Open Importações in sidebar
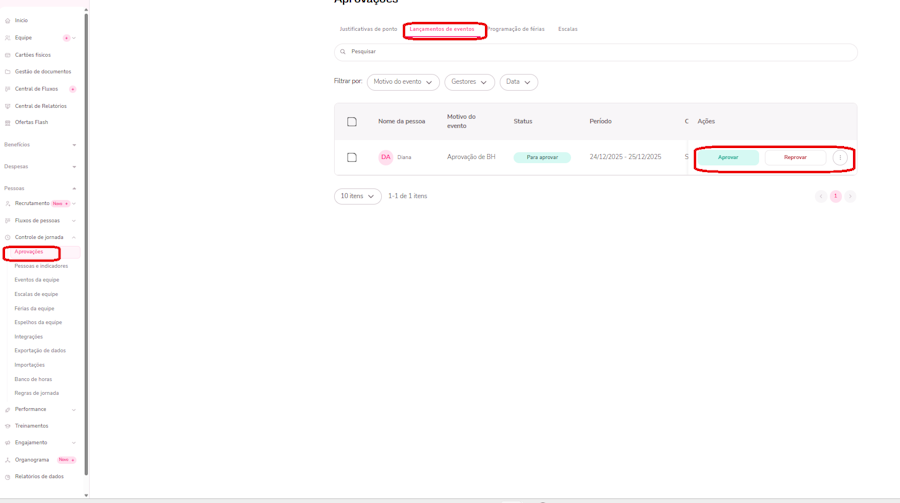 coord(29,365)
